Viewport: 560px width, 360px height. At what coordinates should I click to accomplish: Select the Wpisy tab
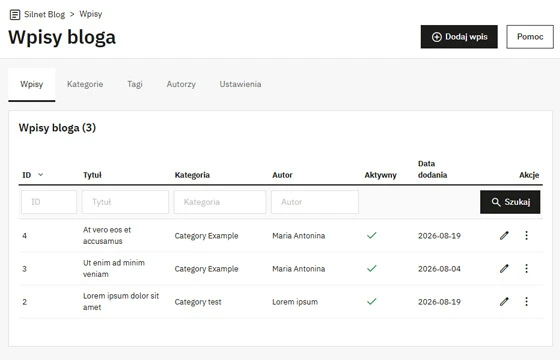[x=32, y=84]
